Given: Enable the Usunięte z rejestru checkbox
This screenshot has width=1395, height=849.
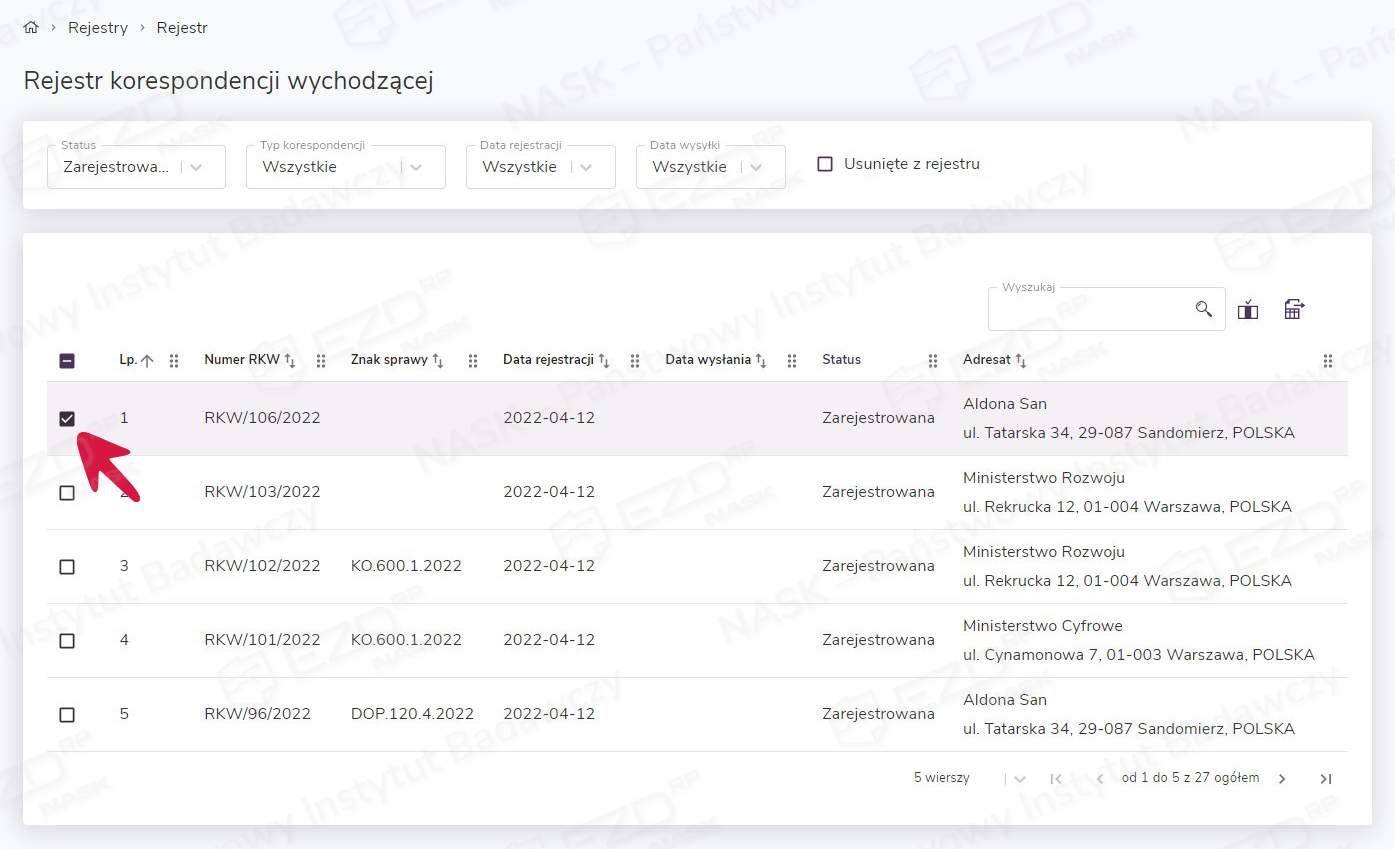Looking at the screenshot, I should coord(825,164).
